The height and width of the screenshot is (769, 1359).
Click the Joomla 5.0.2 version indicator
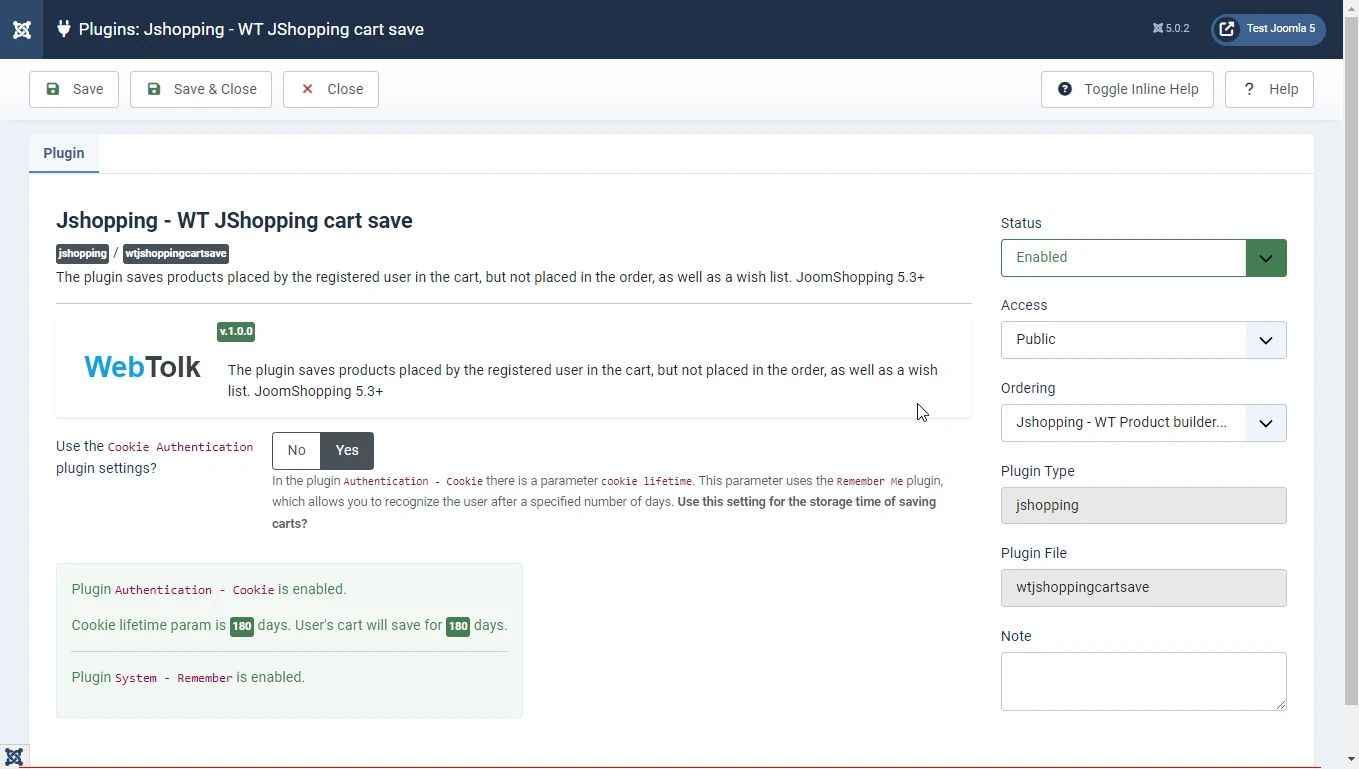(x=1171, y=29)
